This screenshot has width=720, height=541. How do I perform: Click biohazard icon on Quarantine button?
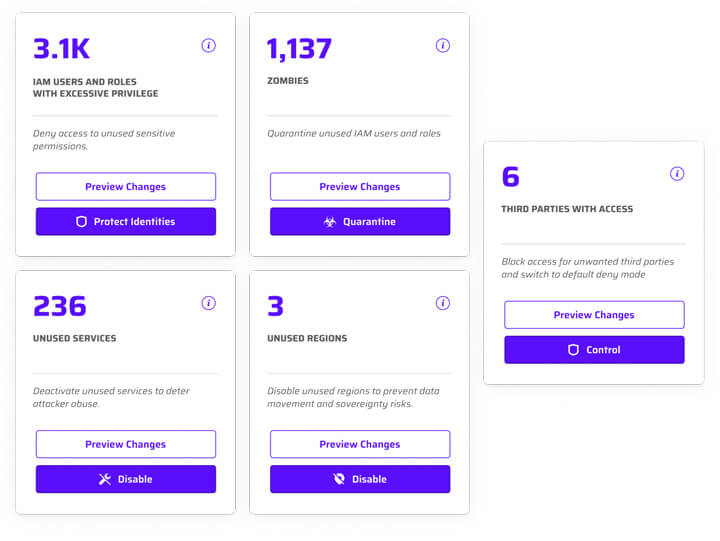tap(330, 222)
